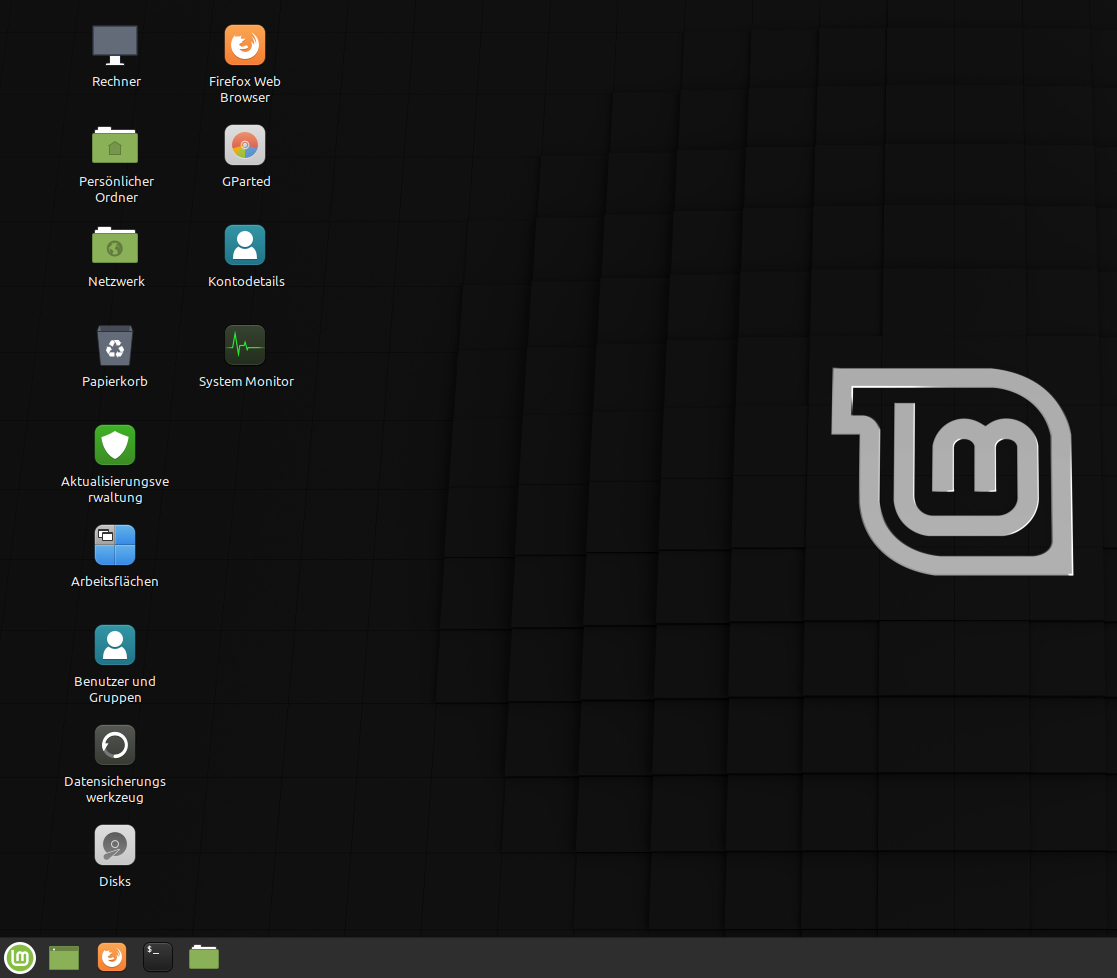
Task: Click the 'Rechner' label text
Action: point(116,81)
